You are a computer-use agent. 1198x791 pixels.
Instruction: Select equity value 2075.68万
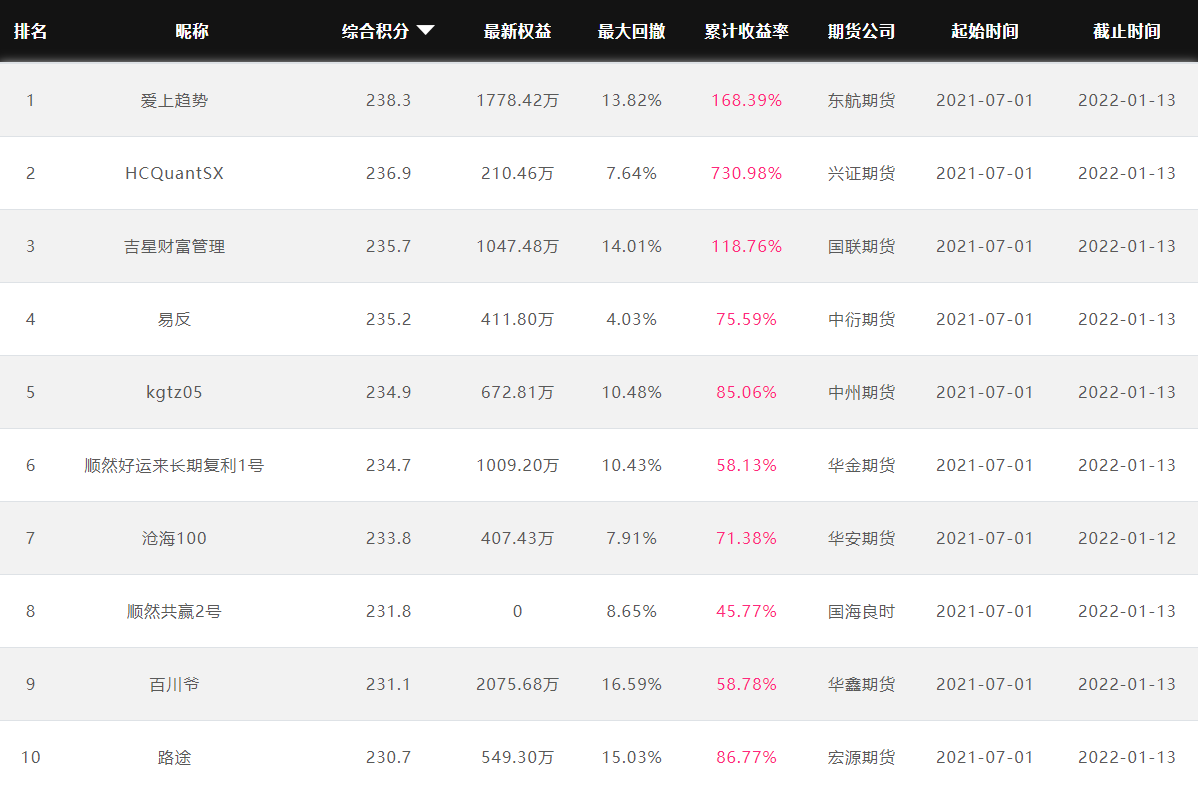tap(517, 684)
